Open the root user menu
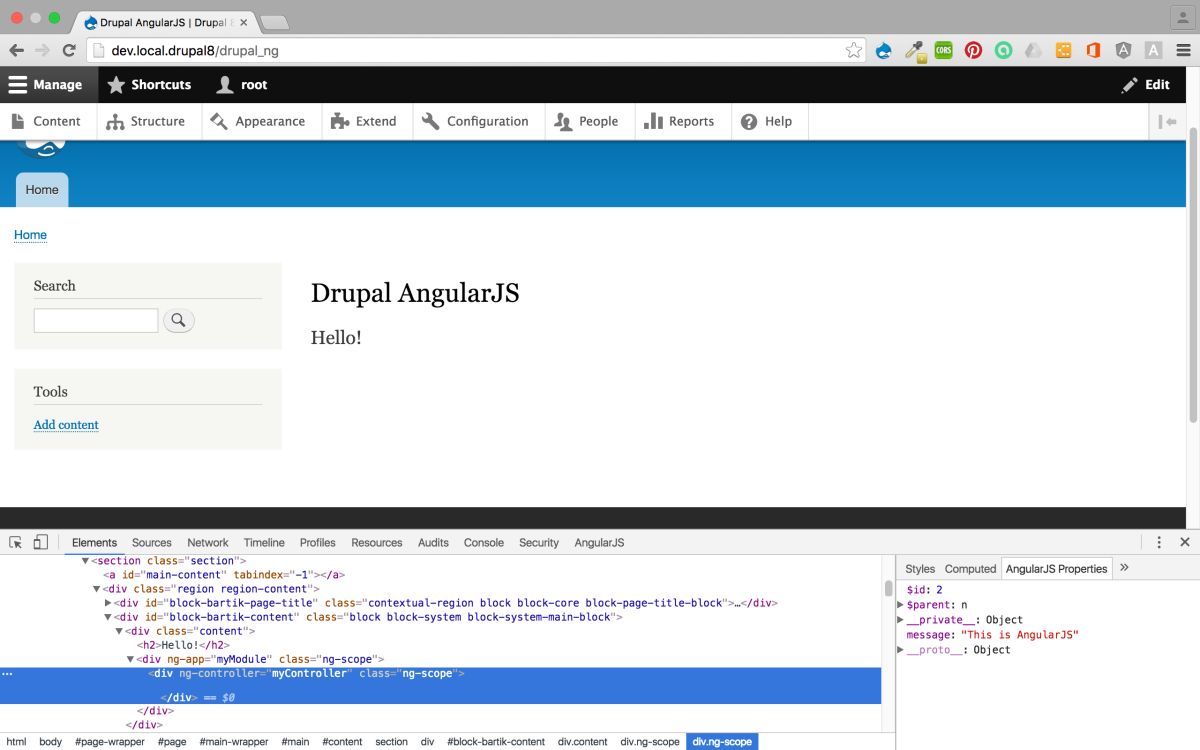 [242, 85]
